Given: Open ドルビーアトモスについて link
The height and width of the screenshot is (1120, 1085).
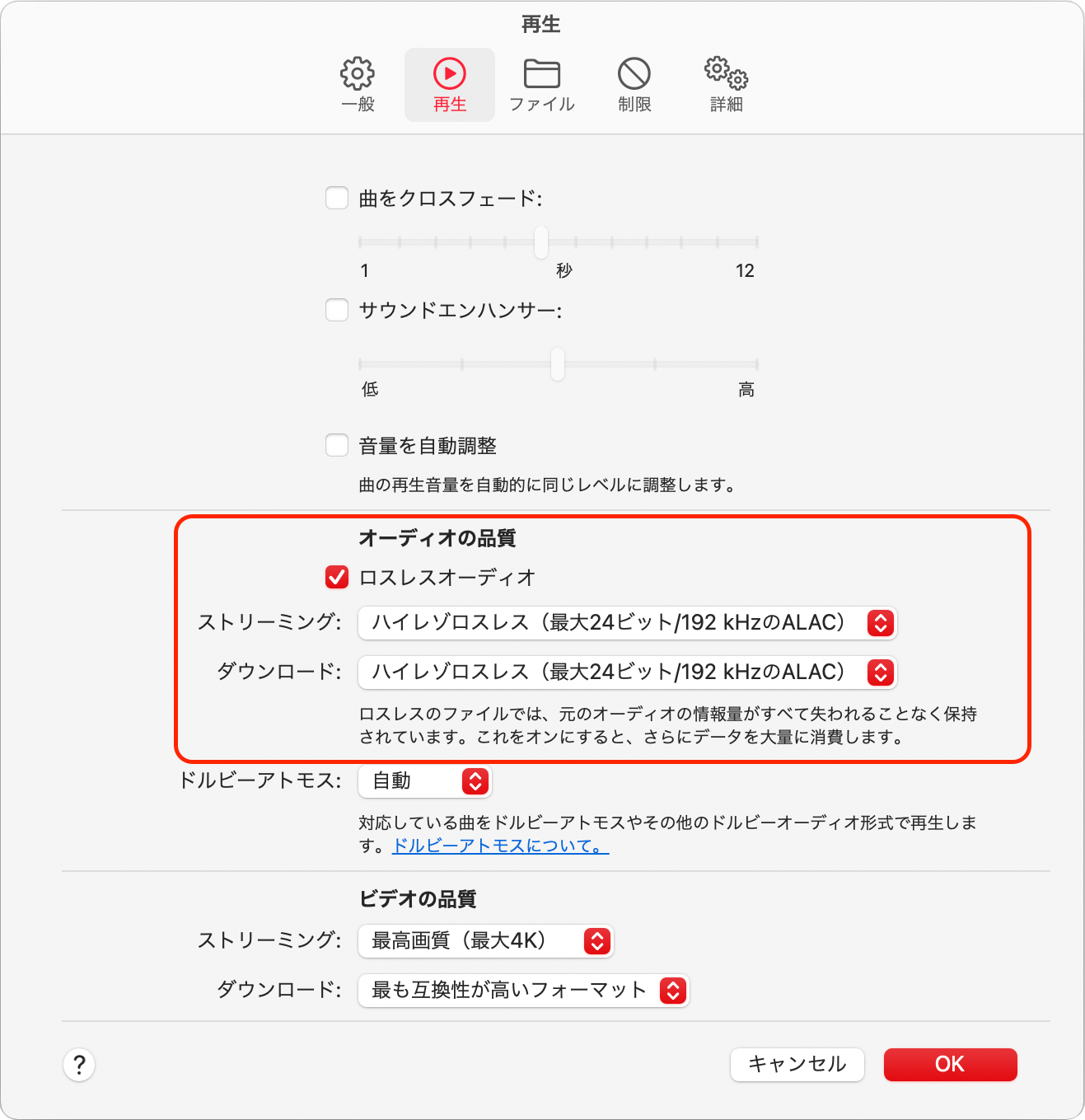Looking at the screenshot, I should [x=500, y=846].
